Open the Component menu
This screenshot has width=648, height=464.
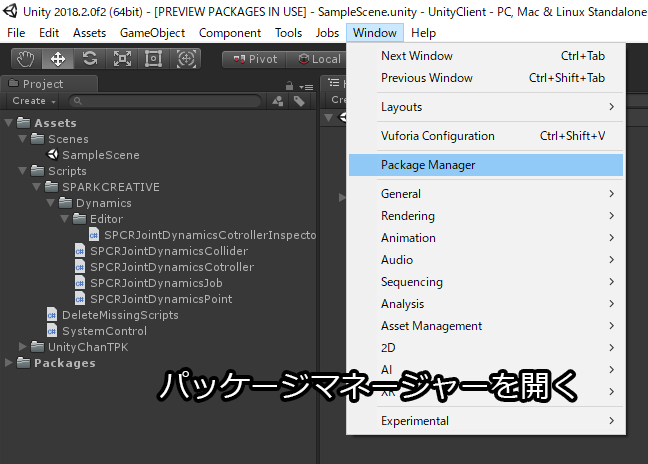coord(229,33)
